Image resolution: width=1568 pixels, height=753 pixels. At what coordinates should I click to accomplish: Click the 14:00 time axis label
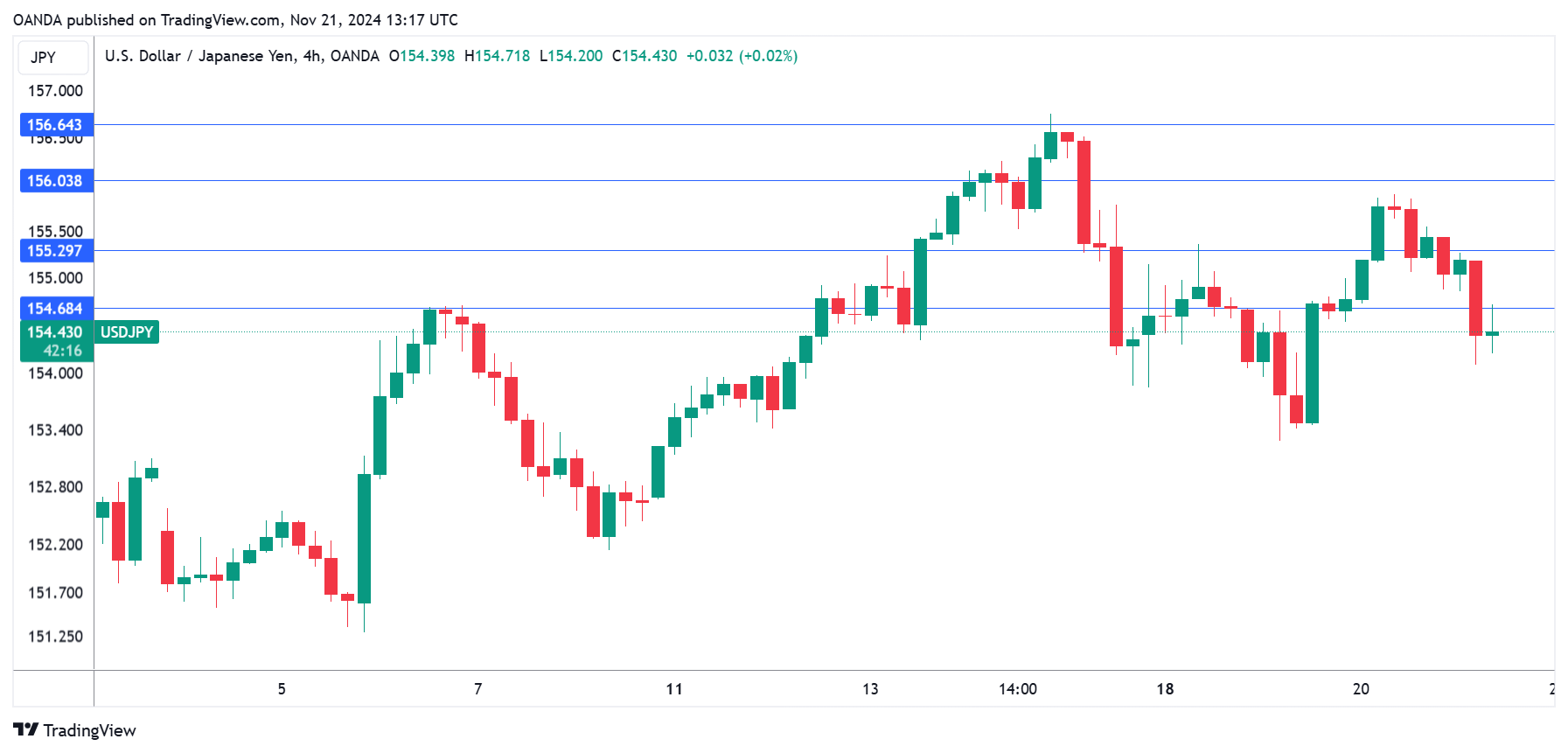tap(1018, 689)
